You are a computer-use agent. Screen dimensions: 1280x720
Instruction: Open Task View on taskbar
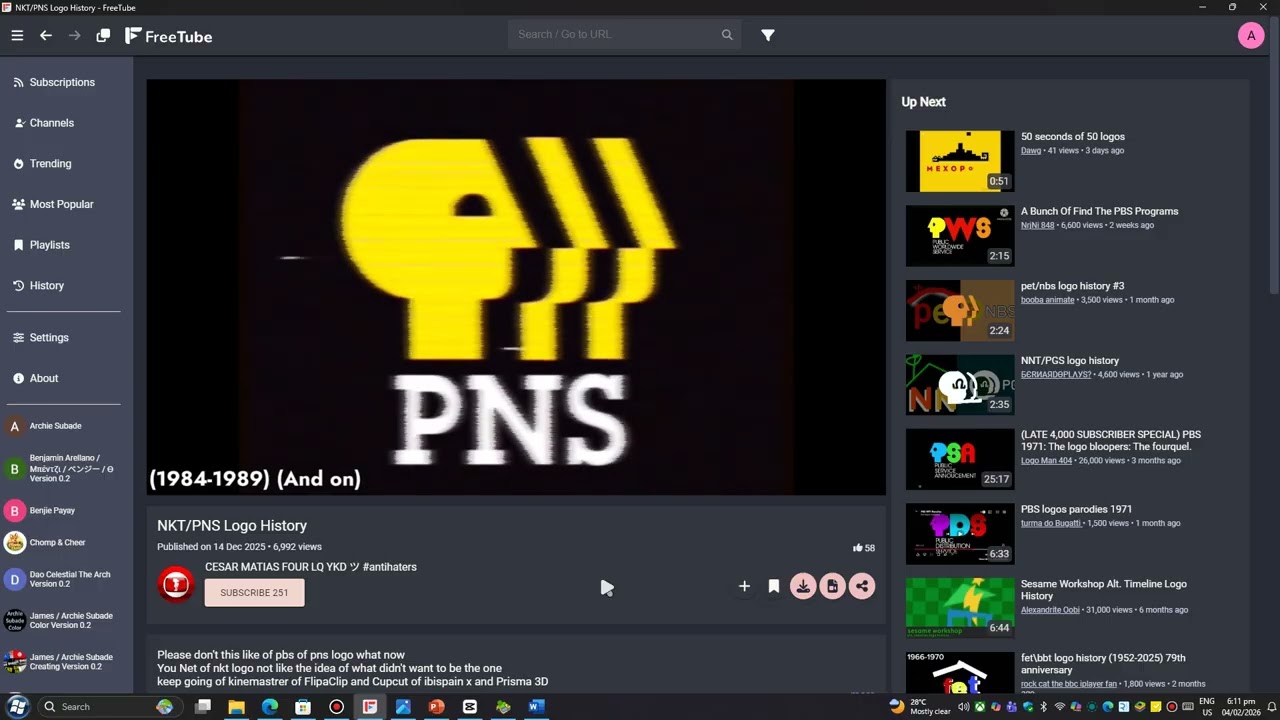click(x=203, y=707)
